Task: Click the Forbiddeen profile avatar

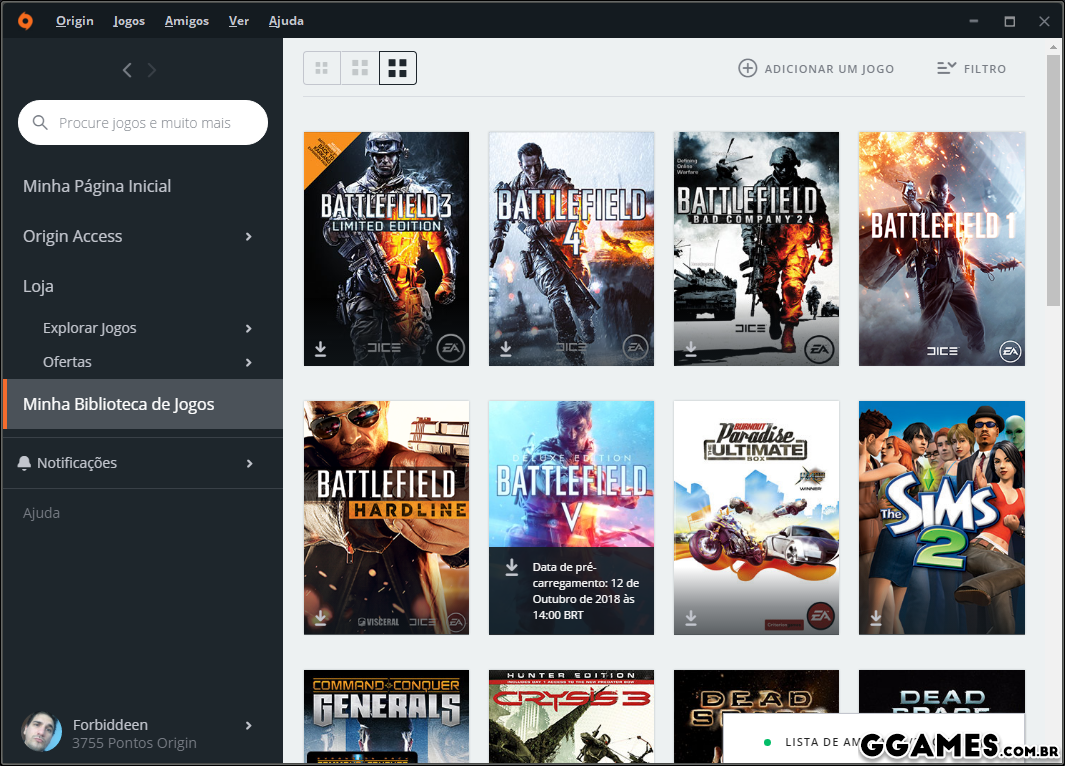Action: (x=41, y=733)
